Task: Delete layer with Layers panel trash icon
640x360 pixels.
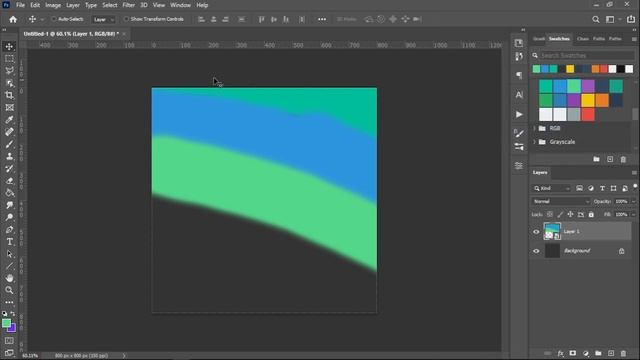Action: coord(623,353)
